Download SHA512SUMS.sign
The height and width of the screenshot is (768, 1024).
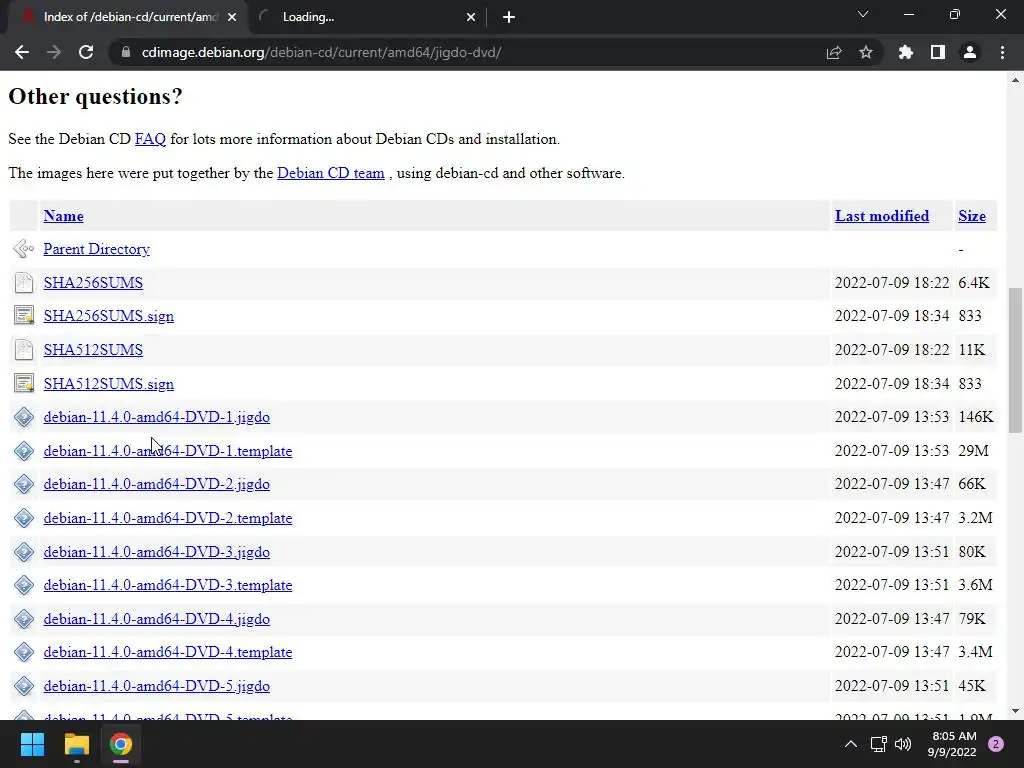click(x=108, y=384)
